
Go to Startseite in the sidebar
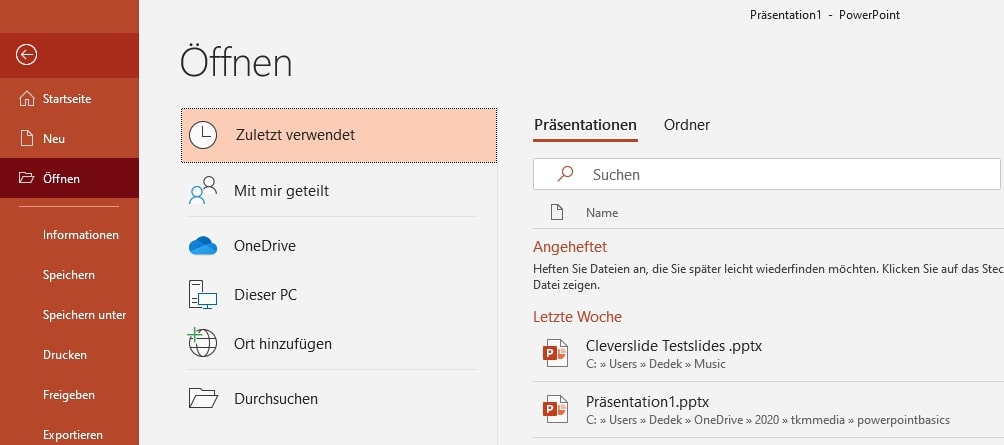tap(69, 99)
